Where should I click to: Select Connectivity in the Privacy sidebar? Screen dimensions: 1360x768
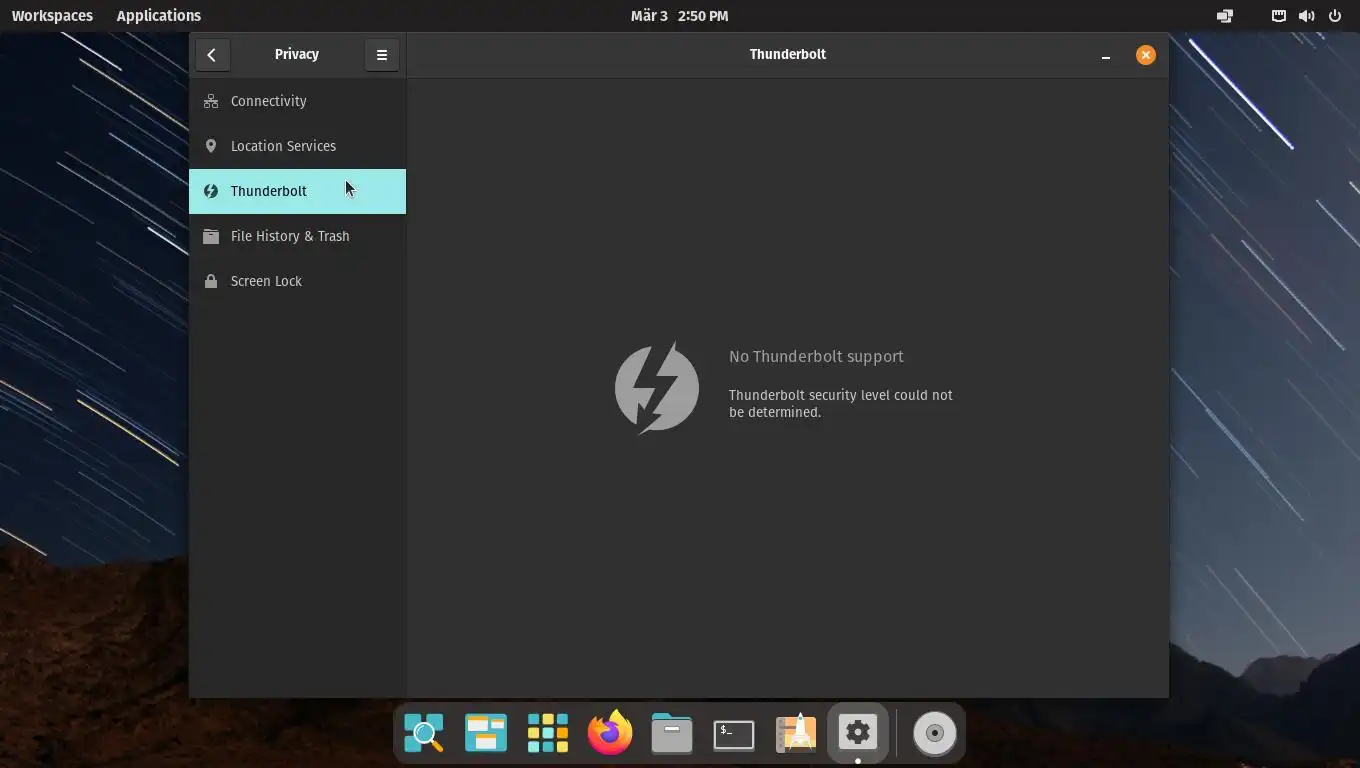point(297,101)
